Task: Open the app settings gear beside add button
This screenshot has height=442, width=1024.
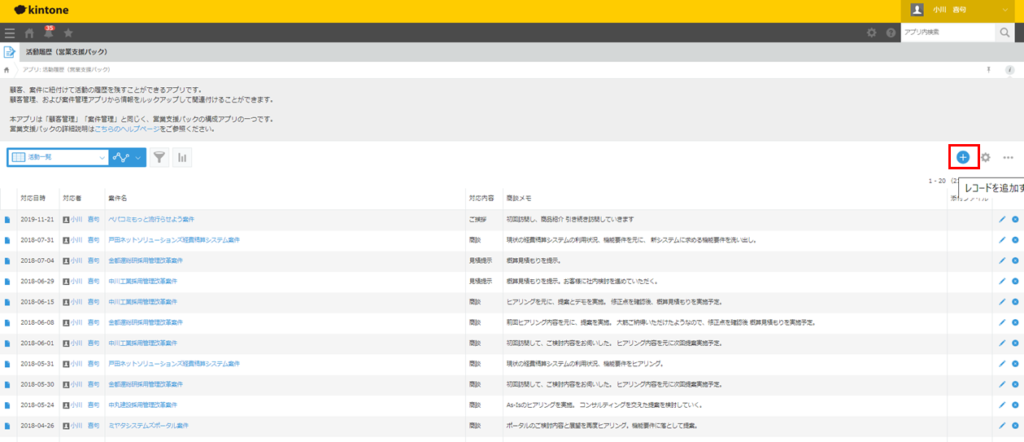Action: 986,157
